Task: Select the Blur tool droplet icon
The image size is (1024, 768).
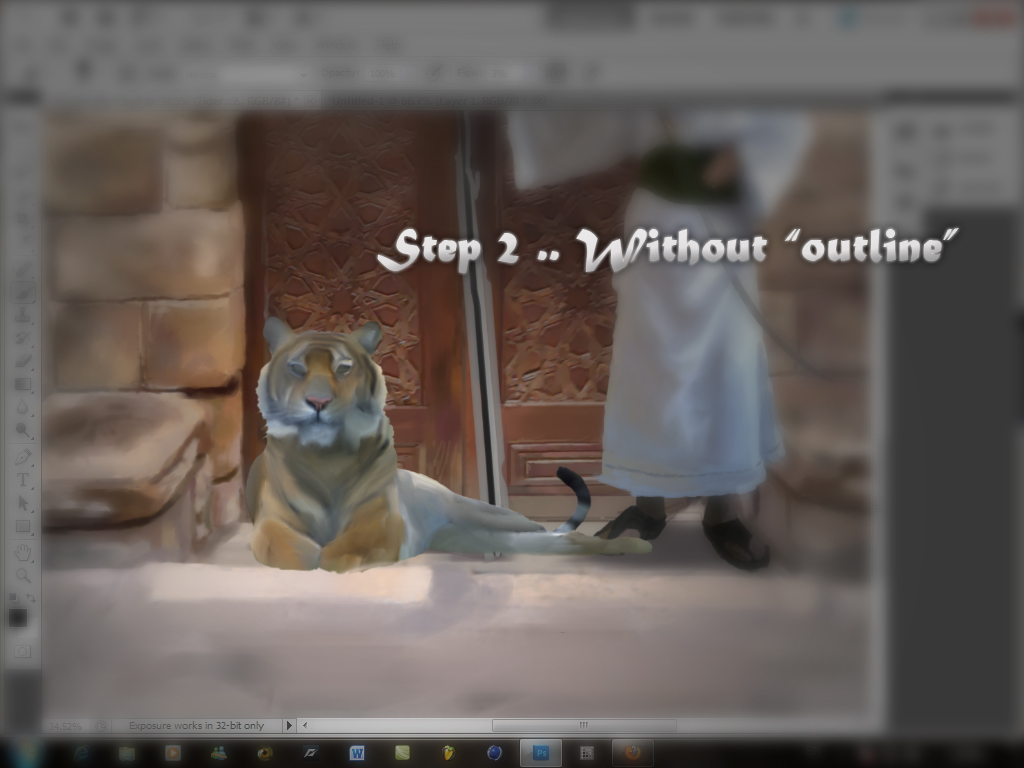Action: tap(23, 408)
